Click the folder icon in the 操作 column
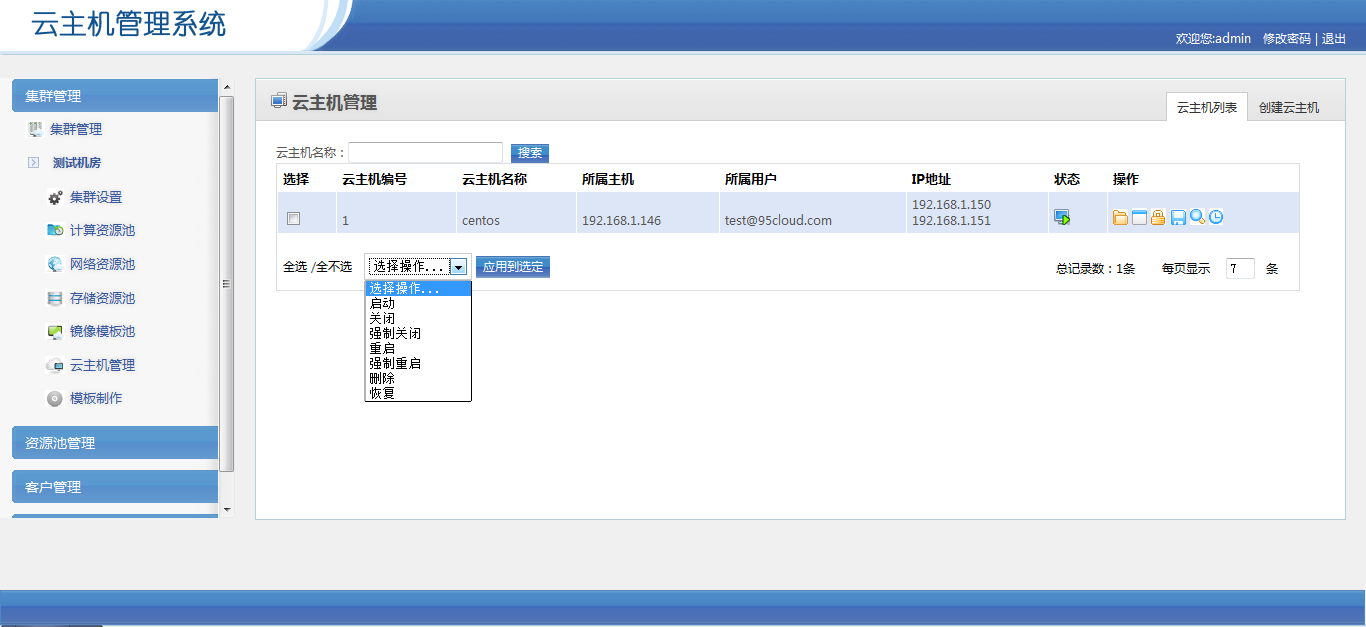The image size is (1366, 627). tap(1120, 218)
